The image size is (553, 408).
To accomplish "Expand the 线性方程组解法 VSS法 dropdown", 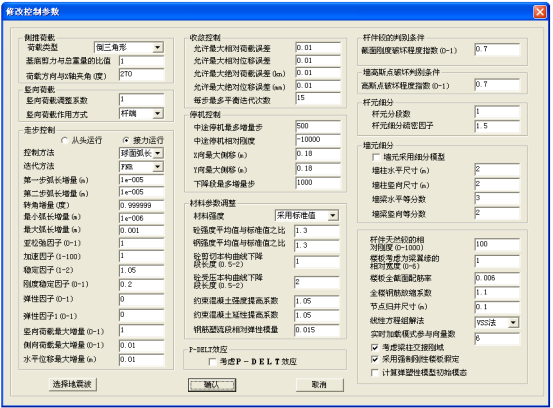I will pyautogui.click(x=514, y=322).
